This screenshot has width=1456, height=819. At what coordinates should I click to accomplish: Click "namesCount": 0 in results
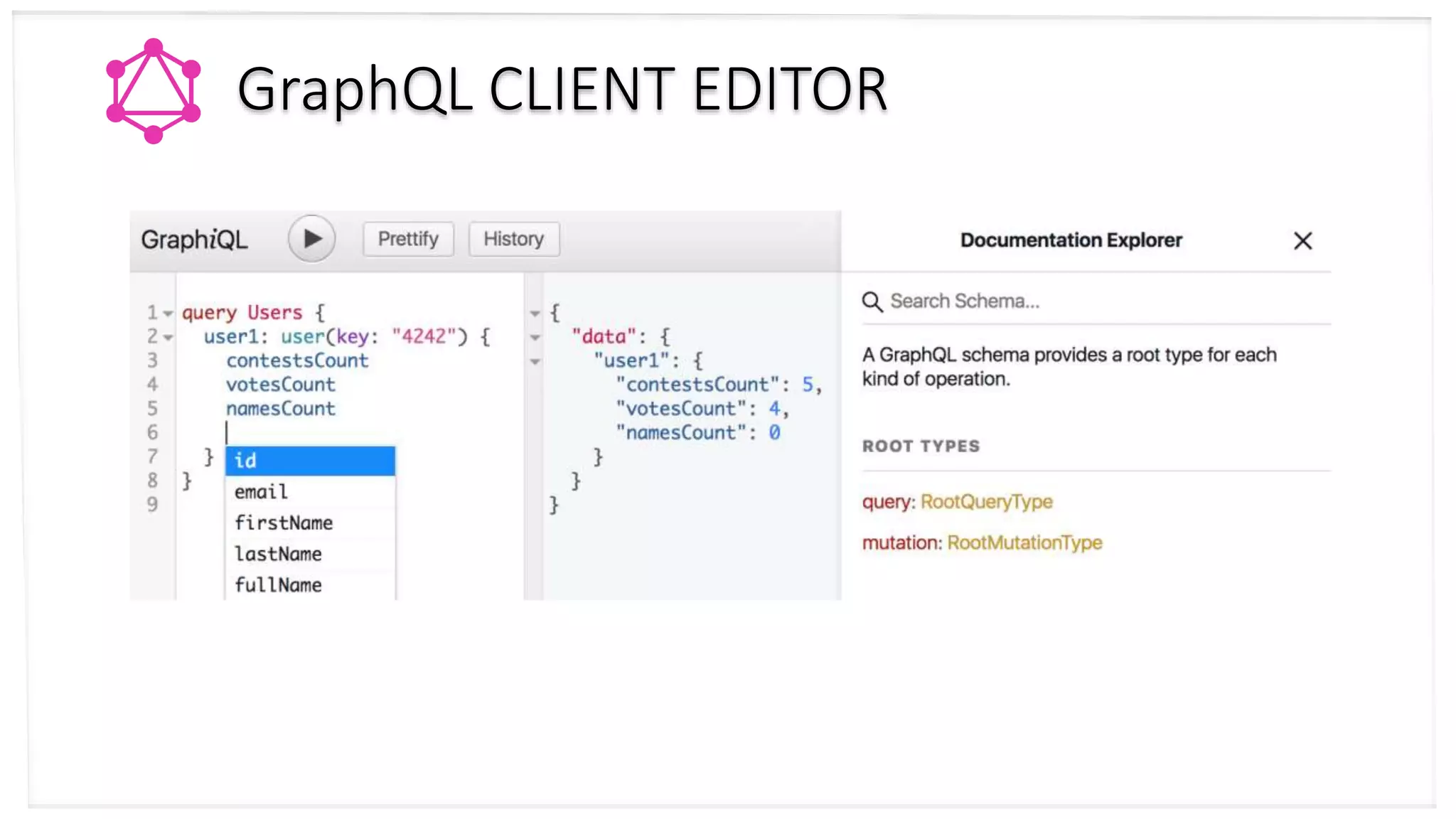697,433
